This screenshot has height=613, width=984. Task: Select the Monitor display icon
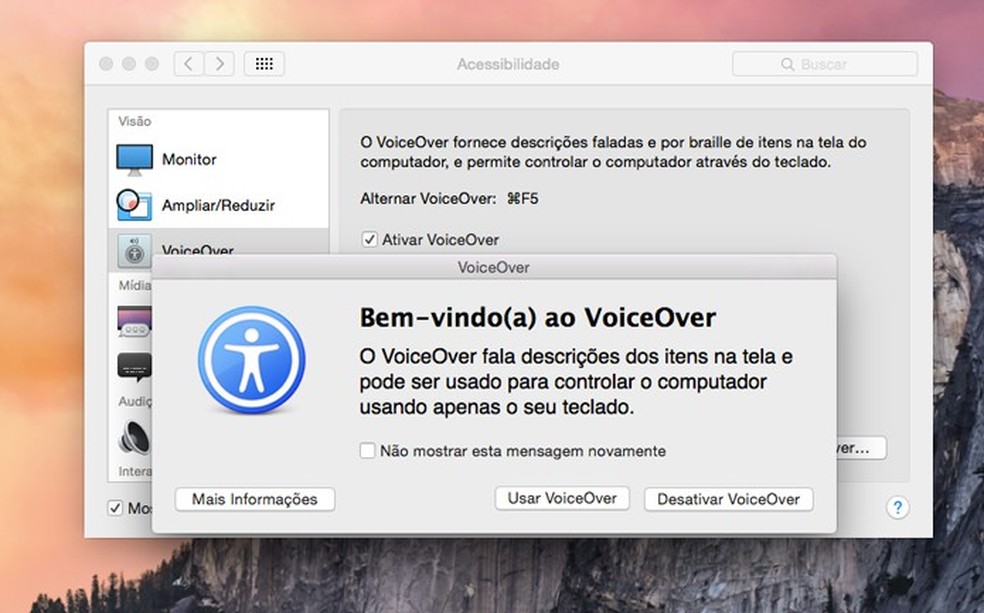(134, 159)
